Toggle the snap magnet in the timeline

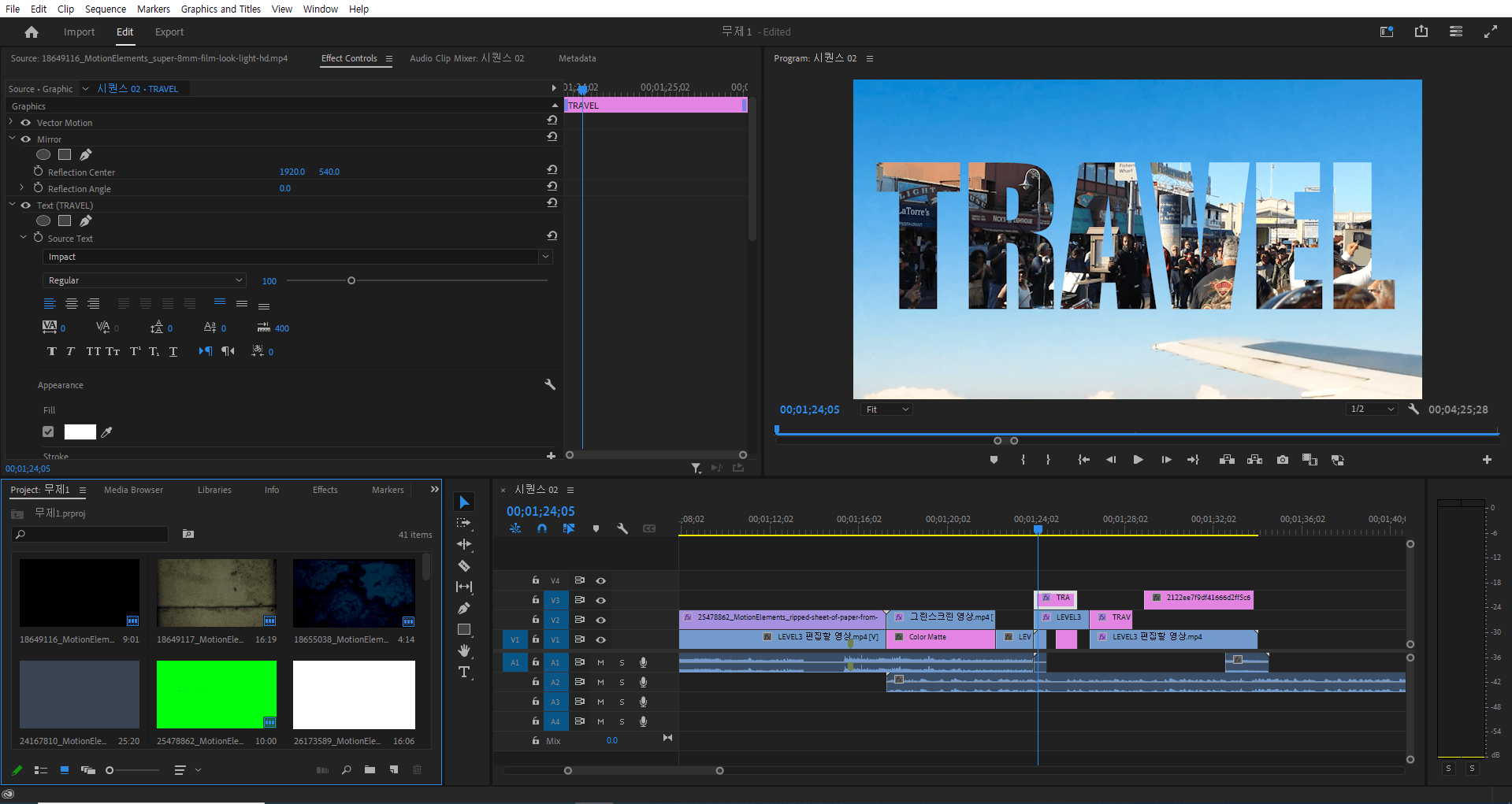pyautogui.click(x=542, y=529)
